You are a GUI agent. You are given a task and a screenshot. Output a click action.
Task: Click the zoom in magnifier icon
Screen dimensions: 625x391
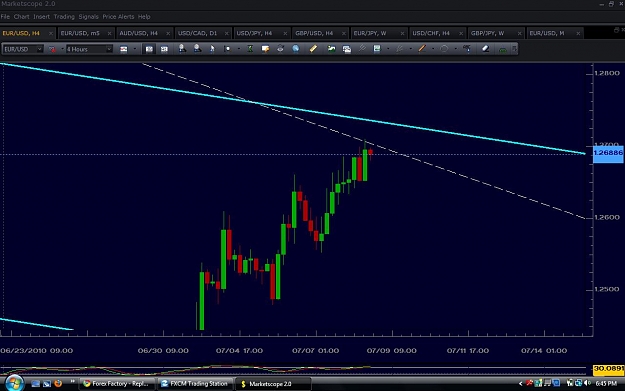[x=182, y=49]
